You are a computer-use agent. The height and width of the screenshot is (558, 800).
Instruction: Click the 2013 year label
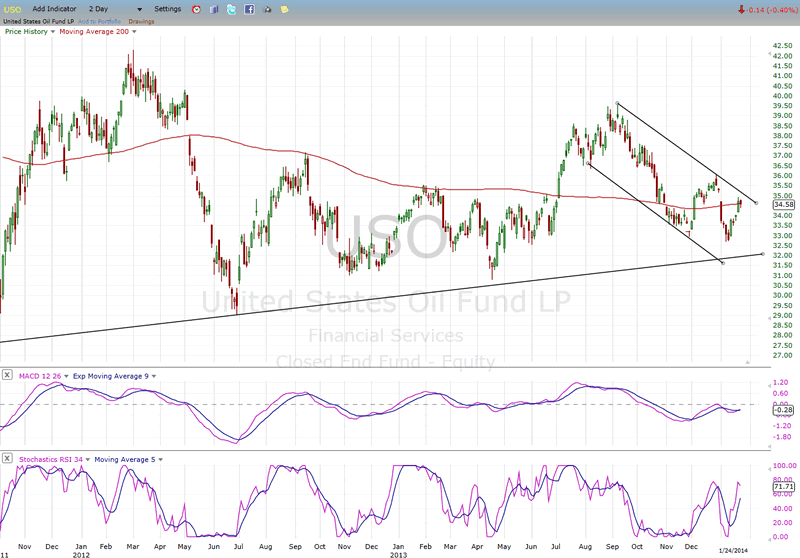[398, 554]
